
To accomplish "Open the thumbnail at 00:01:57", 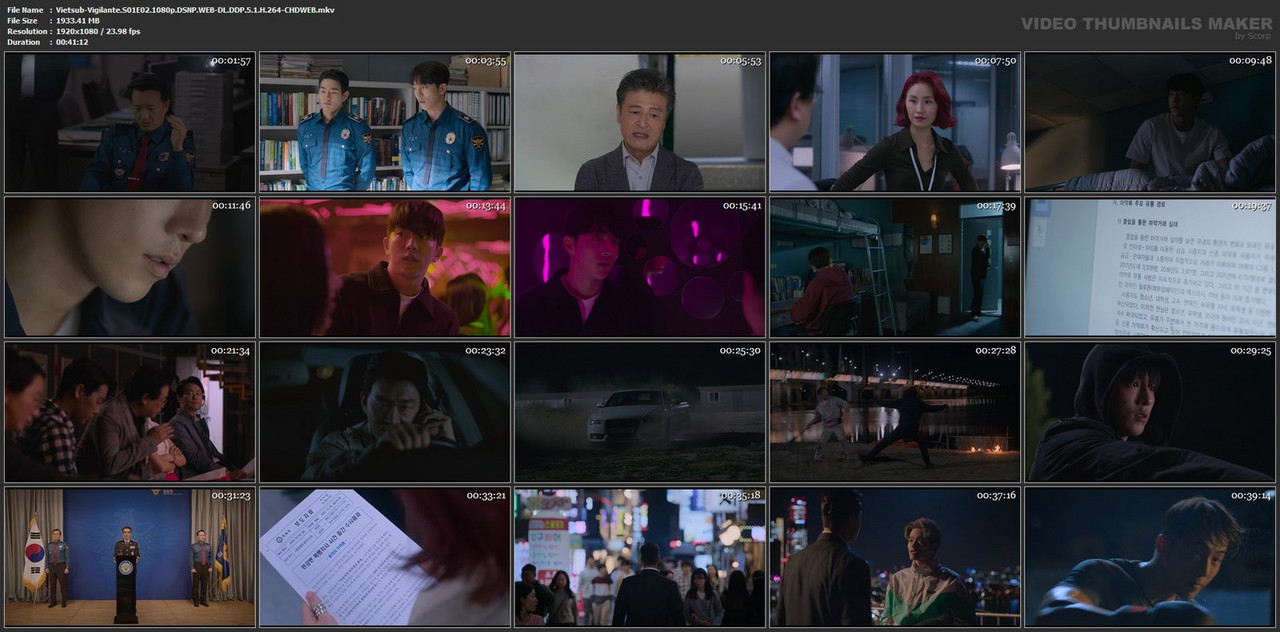I will (x=130, y=122).
